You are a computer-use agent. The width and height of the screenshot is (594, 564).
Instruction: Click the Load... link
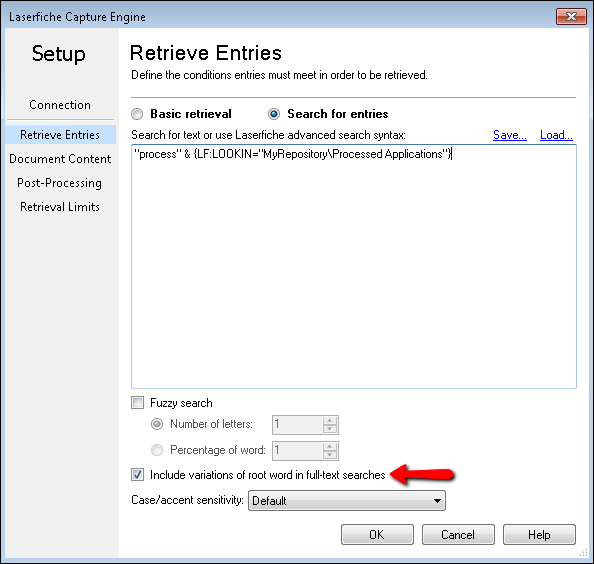pyautogui.click(x=556, y=135)
